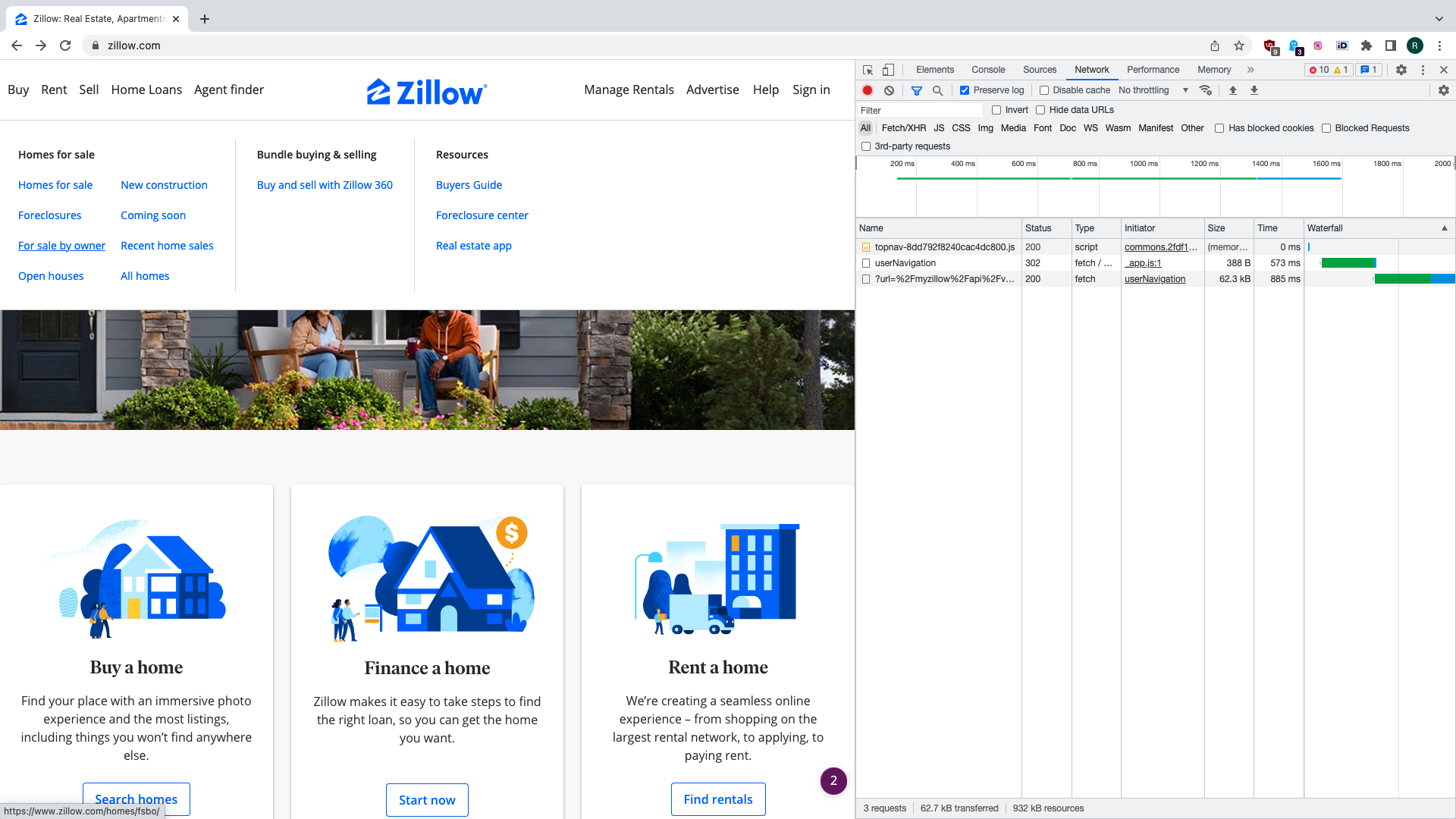The height and width of the screenshot is (819, 1456).
Task: Click the red error count badge
Action: point(1318,70)
